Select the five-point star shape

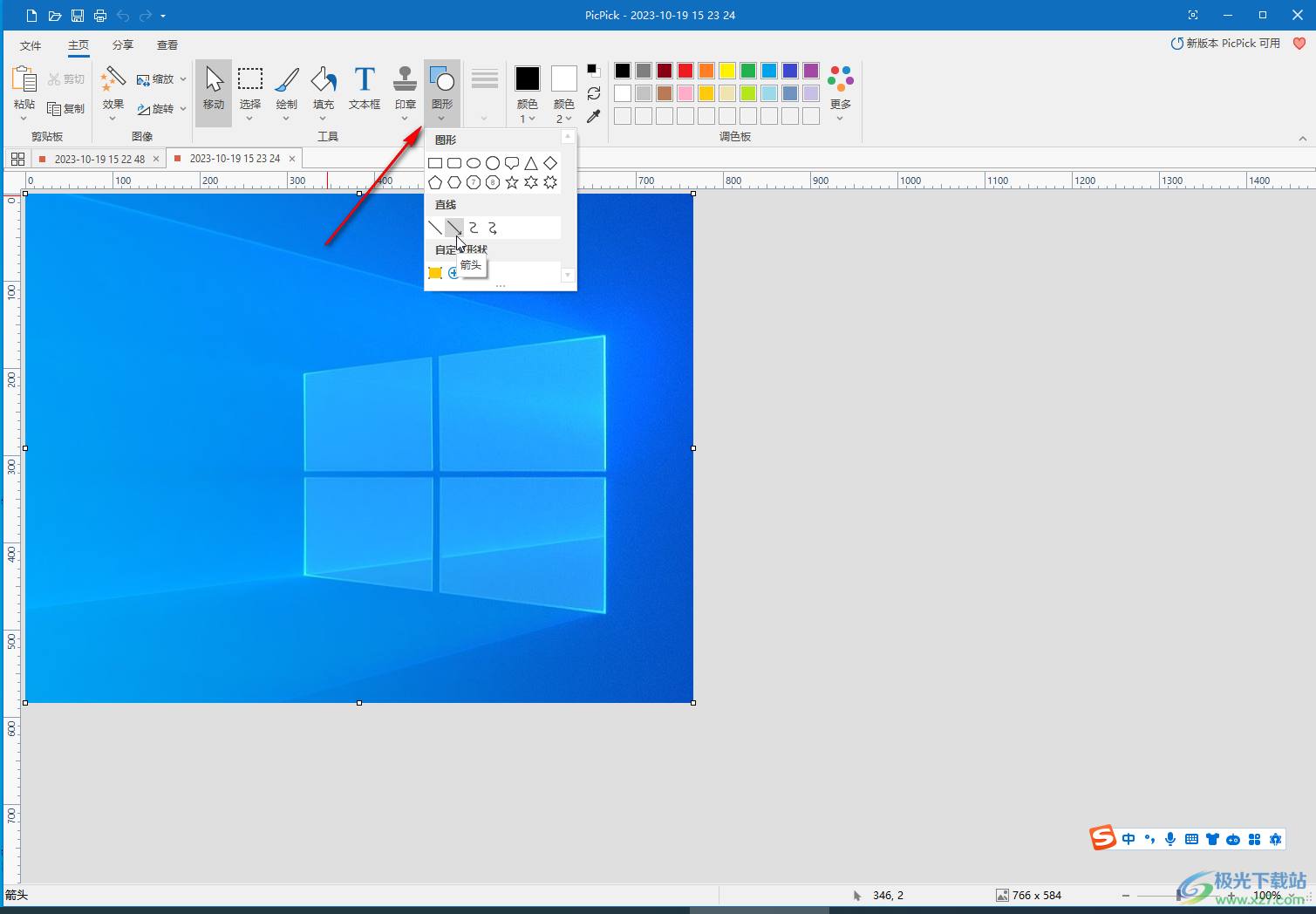tap(512, 182)
